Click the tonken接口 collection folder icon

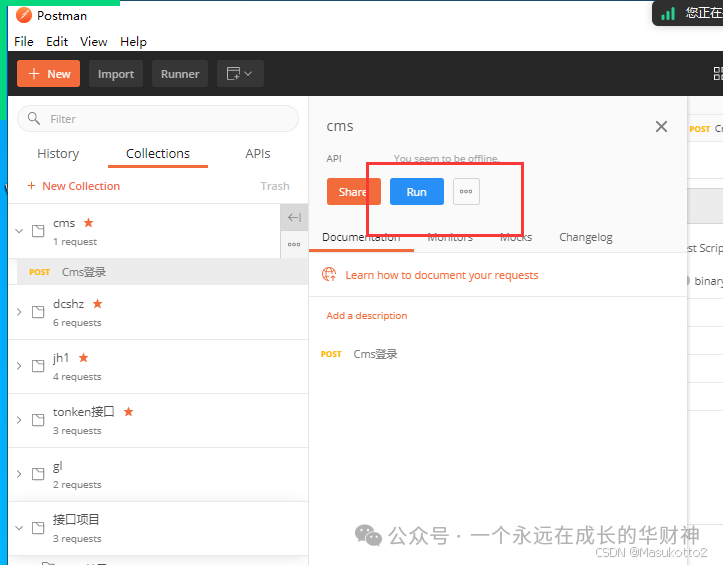click(x=38, y=420)
